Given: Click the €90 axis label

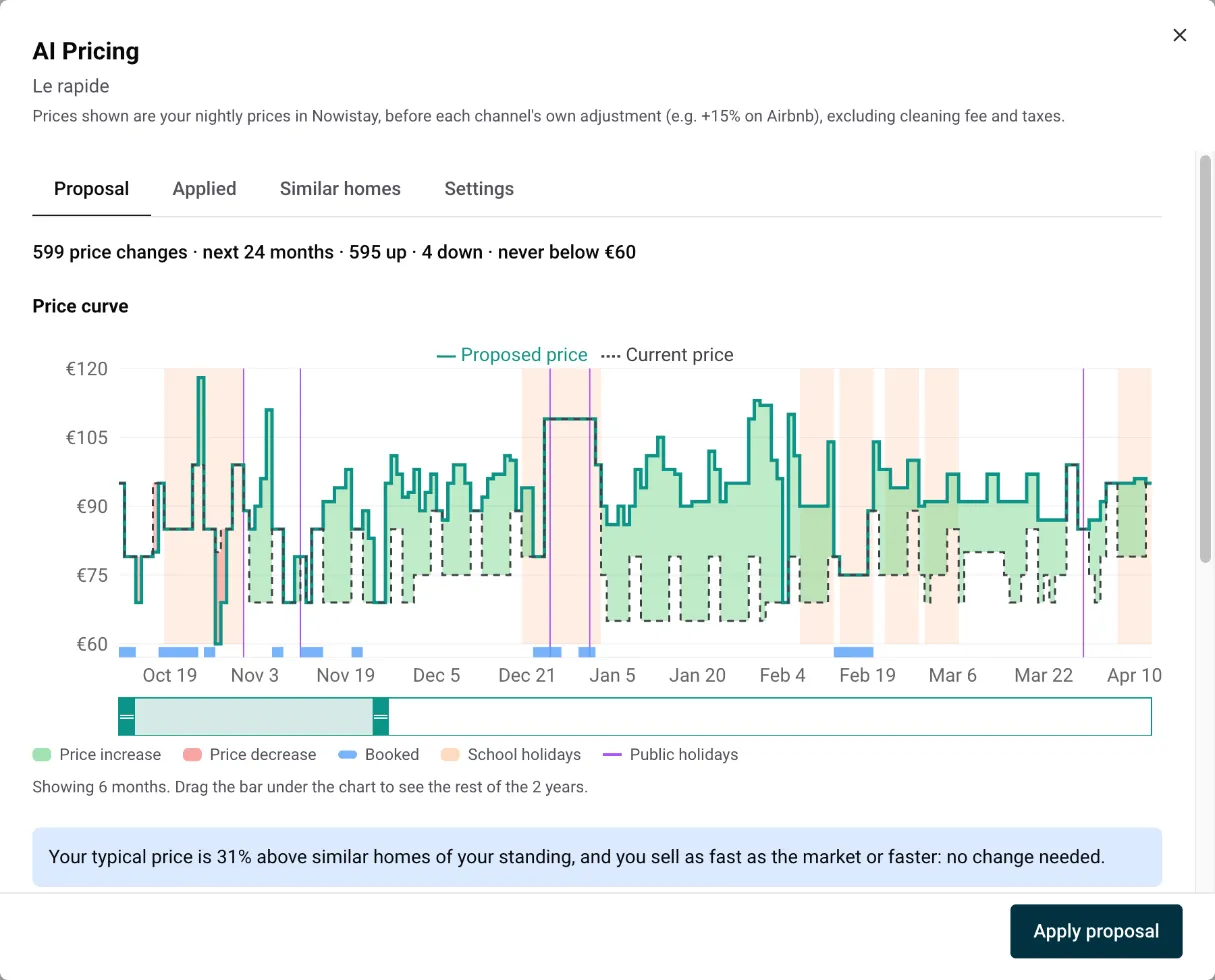Looking at the screenshot, I should (x=90, y=506).
